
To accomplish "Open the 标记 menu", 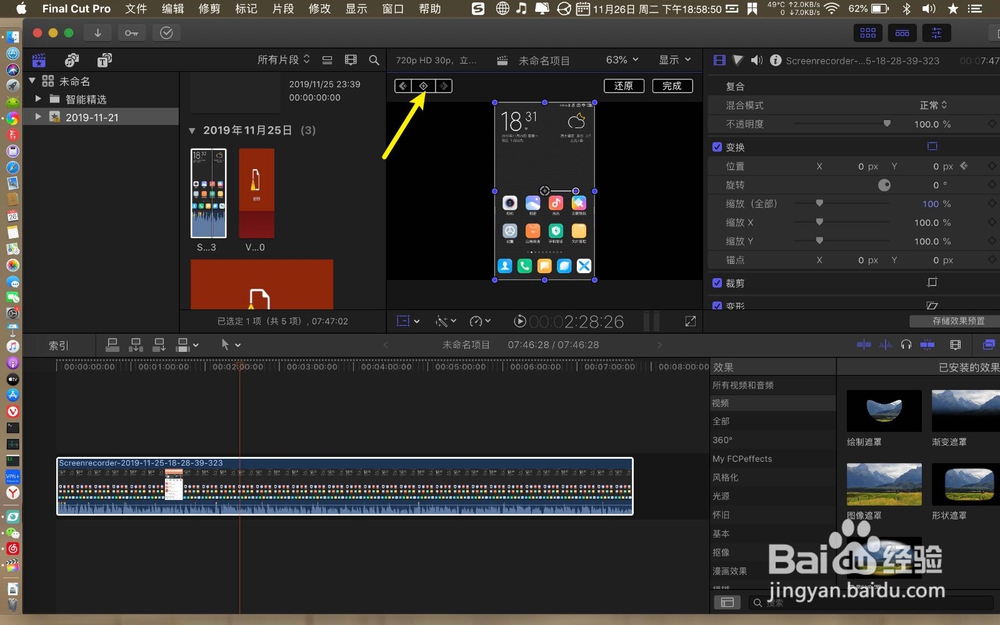I will tap(246, 9).
